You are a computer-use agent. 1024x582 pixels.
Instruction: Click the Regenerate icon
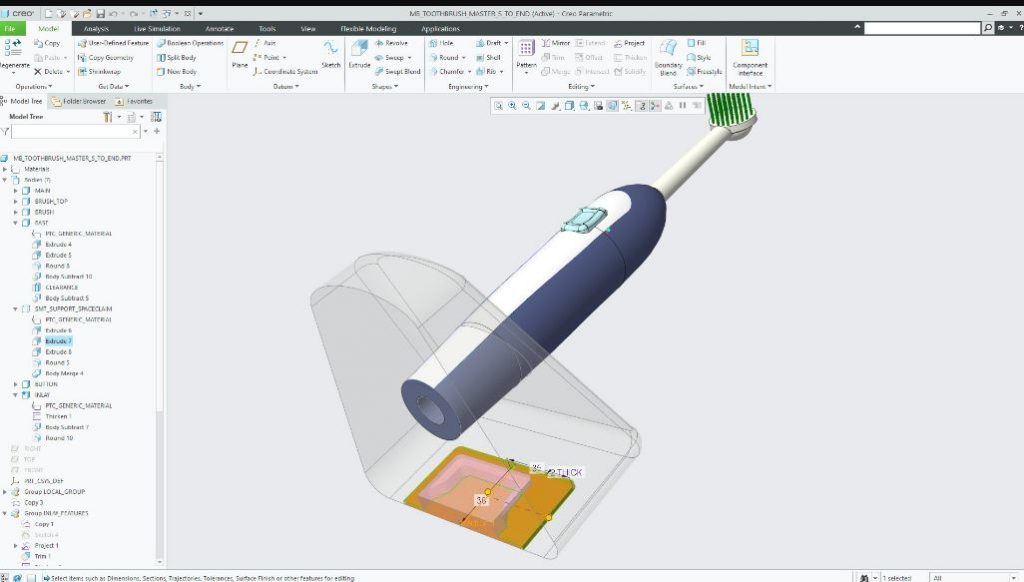pyautogui.click(x=12, y=48)
